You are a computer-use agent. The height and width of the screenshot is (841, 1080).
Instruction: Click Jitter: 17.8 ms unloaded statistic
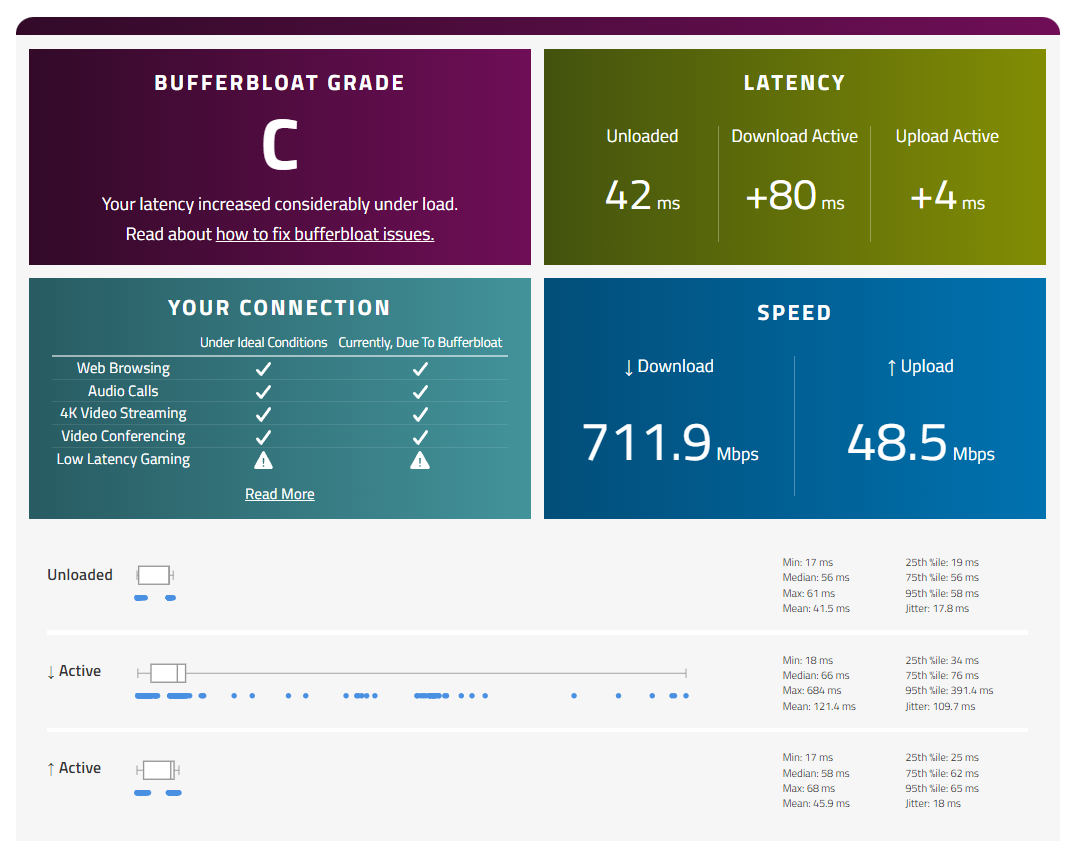pos(937,609)
